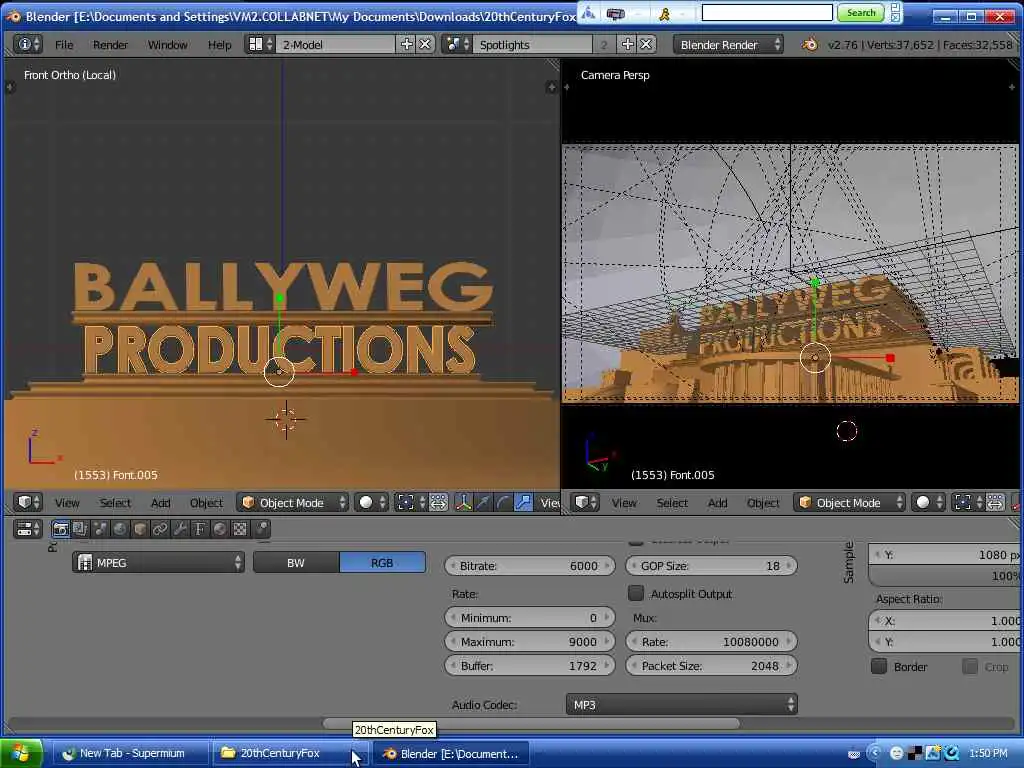Viewport: 1024px width, 768px height.
Task: Open the World properties tab
Action: click(120, 529)
